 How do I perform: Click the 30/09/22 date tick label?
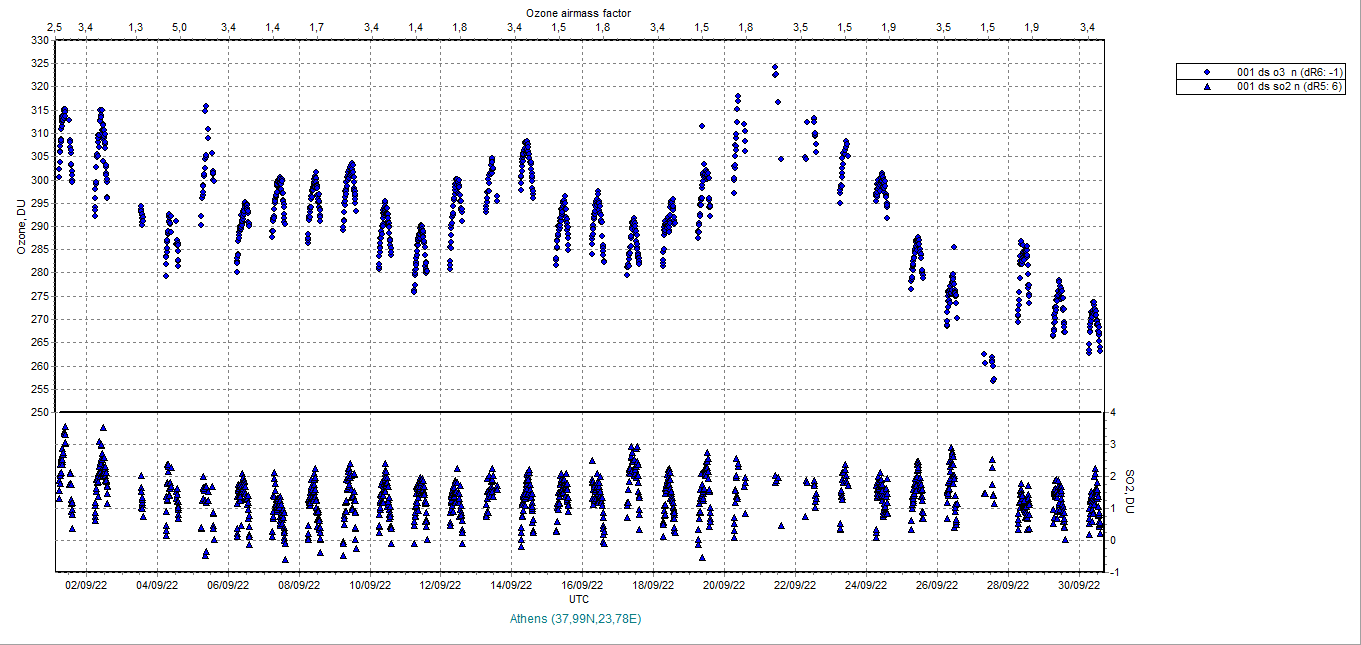(1079, 586)
